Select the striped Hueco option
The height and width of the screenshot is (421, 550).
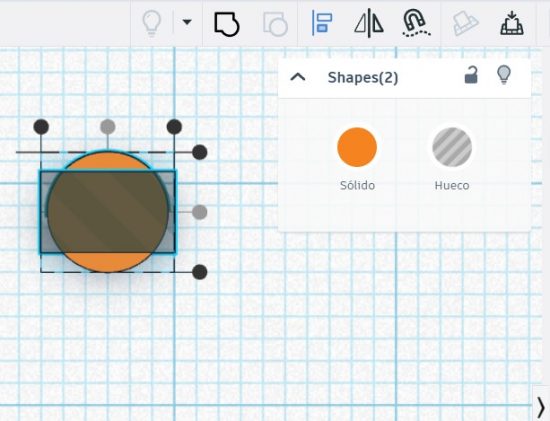[x=452, y=147]
